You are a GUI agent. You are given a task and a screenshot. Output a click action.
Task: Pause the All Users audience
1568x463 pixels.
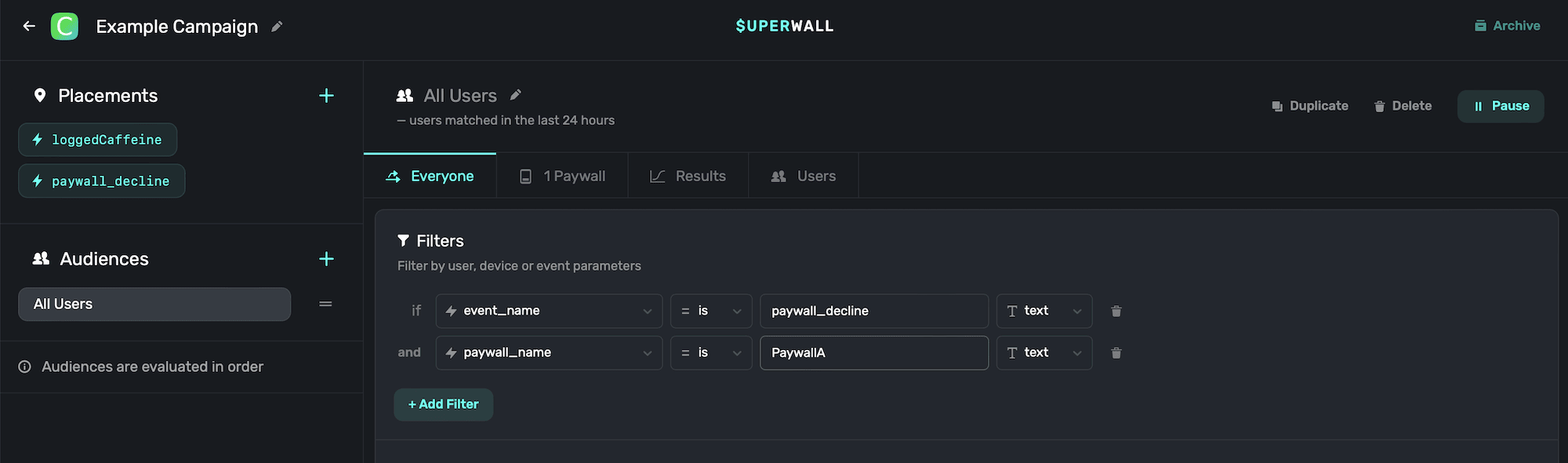(x=1500, y=106)
